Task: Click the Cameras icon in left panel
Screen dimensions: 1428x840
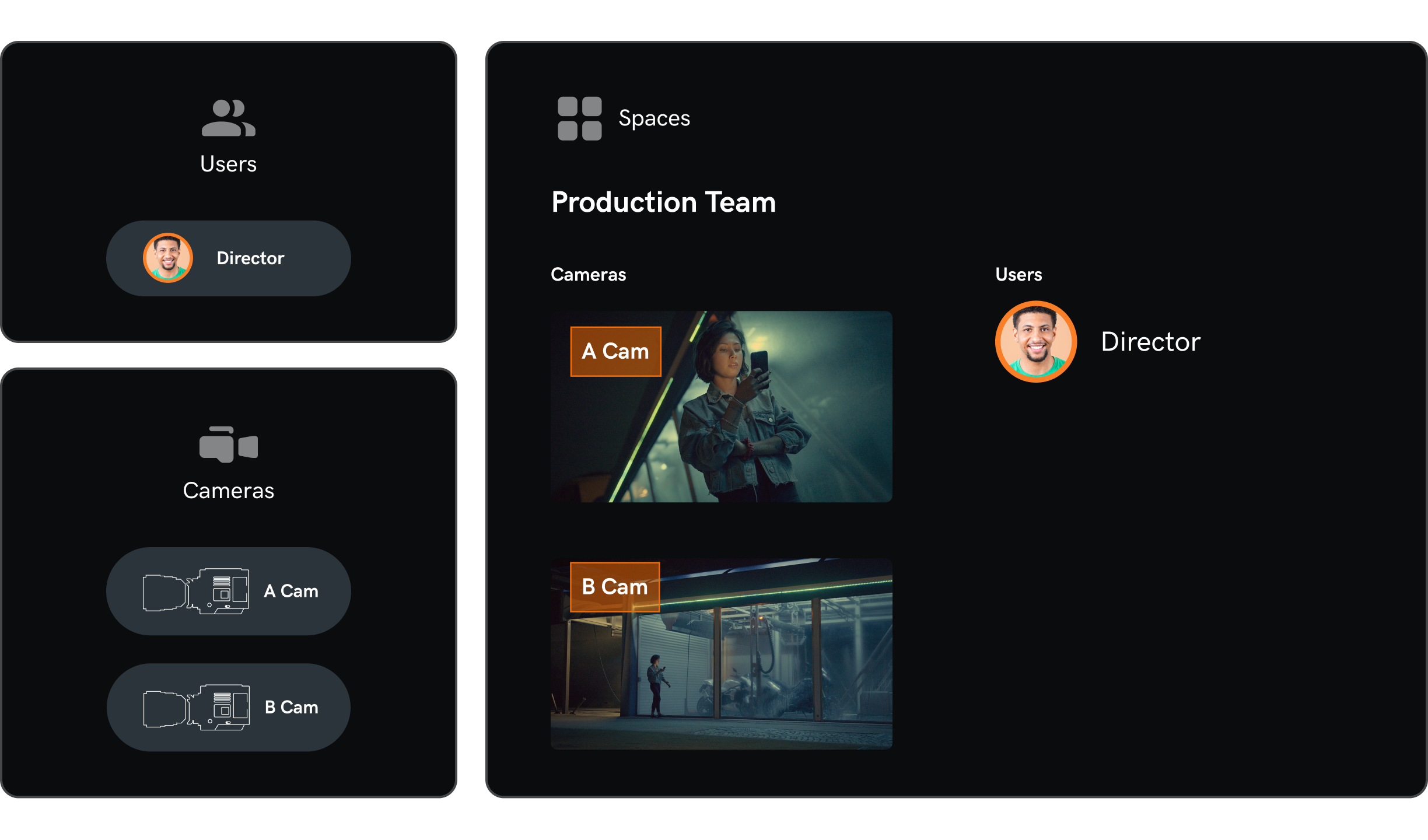Action: point(228,444)
